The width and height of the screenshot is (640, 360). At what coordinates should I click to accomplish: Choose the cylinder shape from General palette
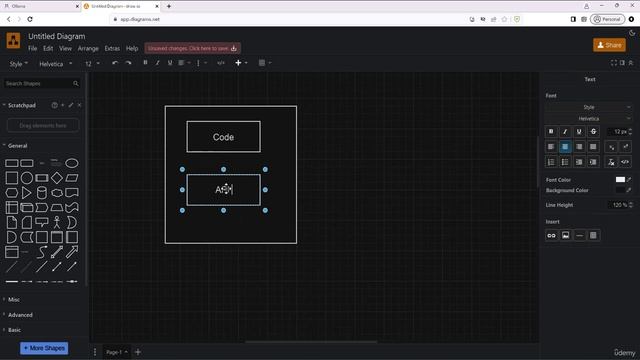pos(42,193)
